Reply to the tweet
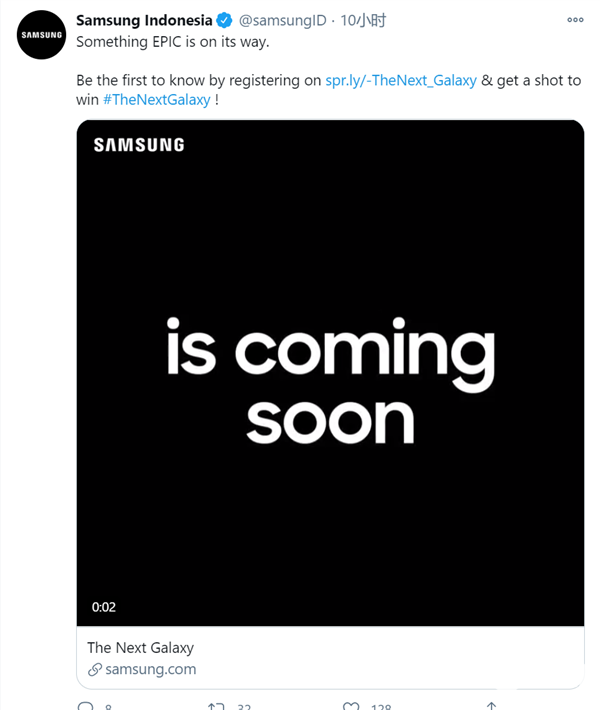The width and height of the screenshot is (600, 710). [85, 706]
